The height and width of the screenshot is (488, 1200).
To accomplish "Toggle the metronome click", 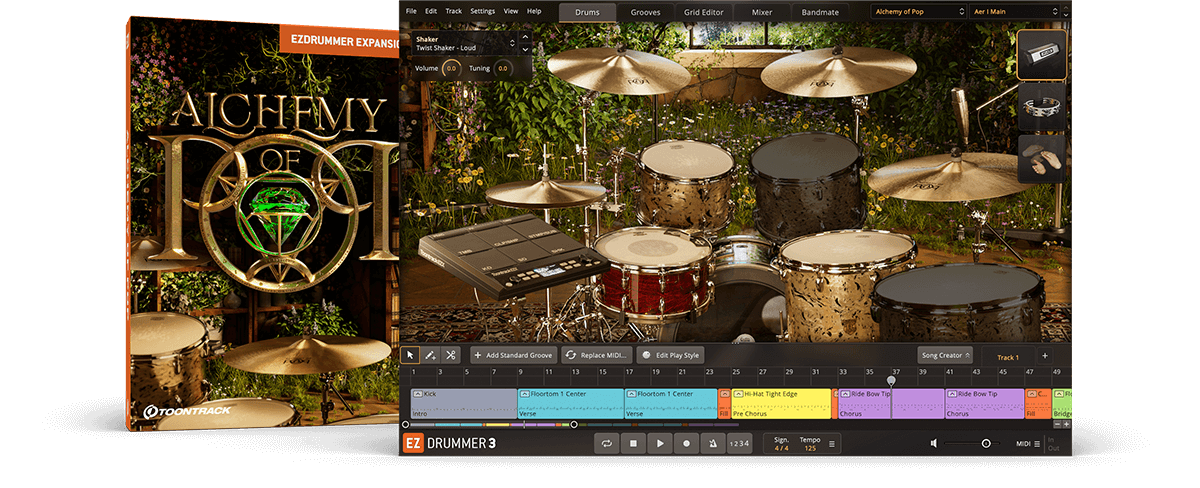I will [711, 443].
